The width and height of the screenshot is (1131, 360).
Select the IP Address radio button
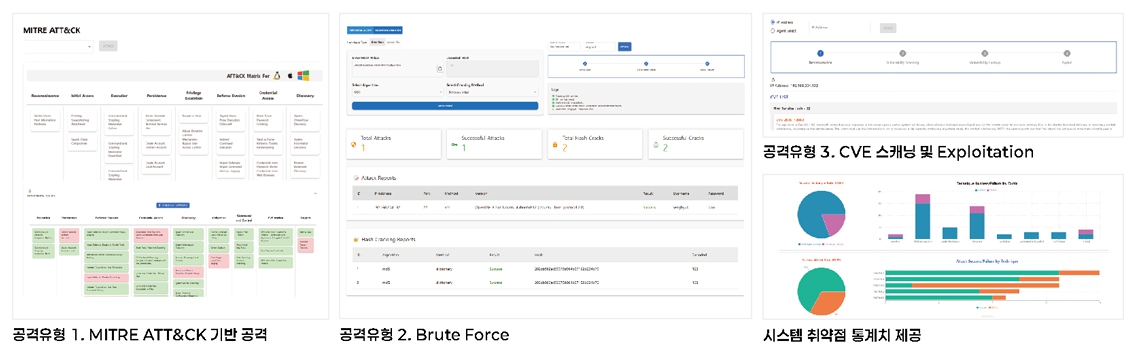click(773, 22)
